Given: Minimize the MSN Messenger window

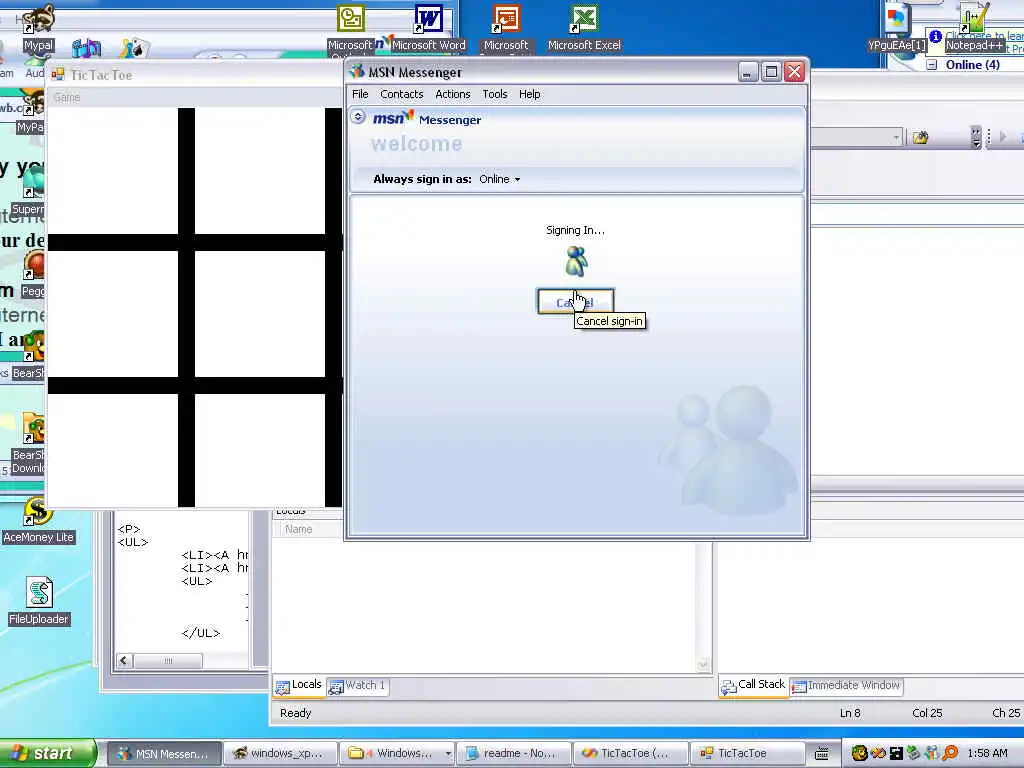Looking at the screenshot, I should pyautogui.click(x=748, y=72).
